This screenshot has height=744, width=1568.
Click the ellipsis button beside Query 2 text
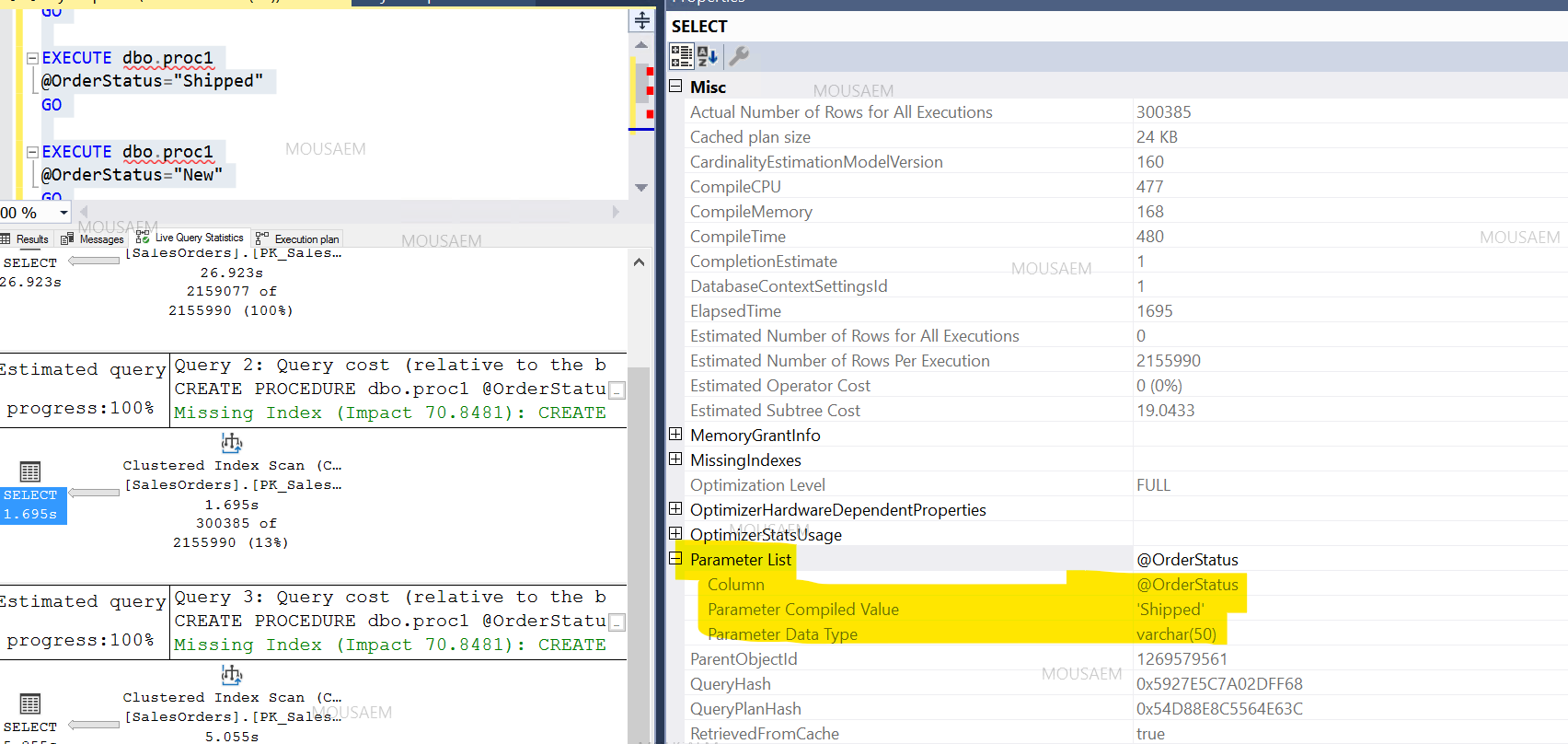coord(617,390)
